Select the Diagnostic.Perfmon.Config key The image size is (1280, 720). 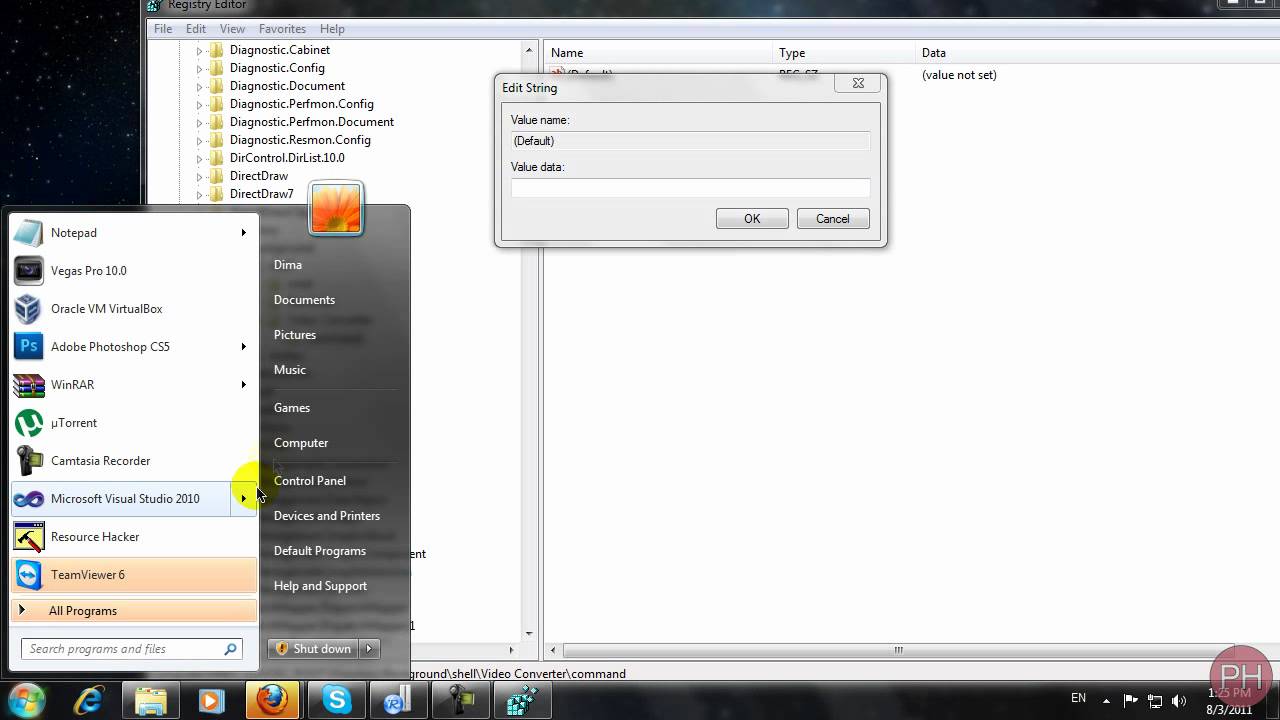(x=302, y=104)
